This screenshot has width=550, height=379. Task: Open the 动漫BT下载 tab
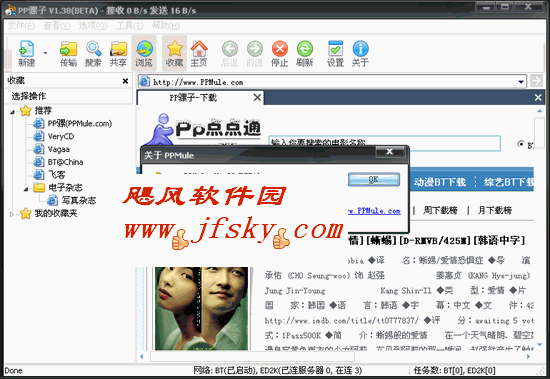(440, 182)
